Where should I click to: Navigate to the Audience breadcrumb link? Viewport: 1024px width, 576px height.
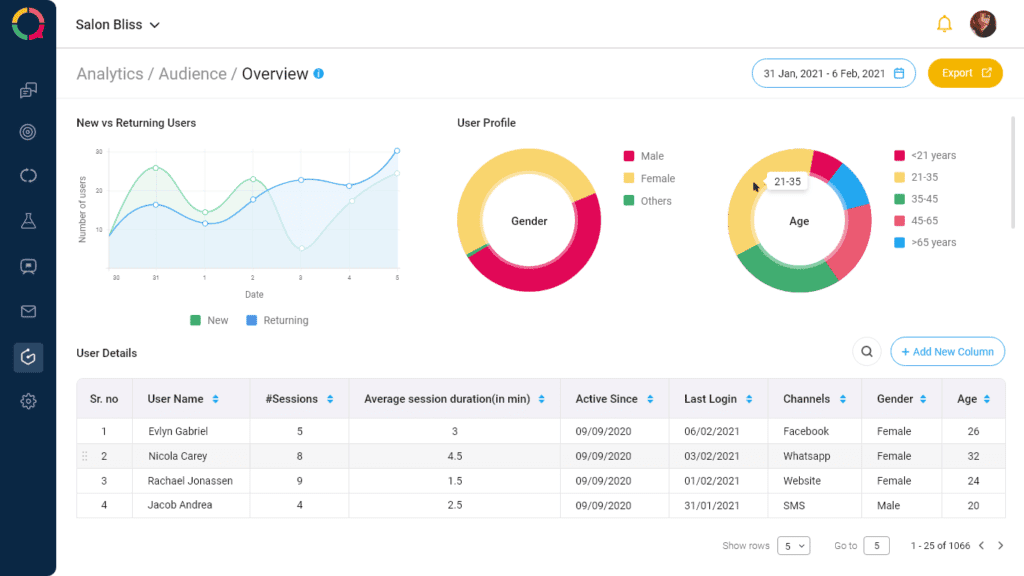pos(193,73)
